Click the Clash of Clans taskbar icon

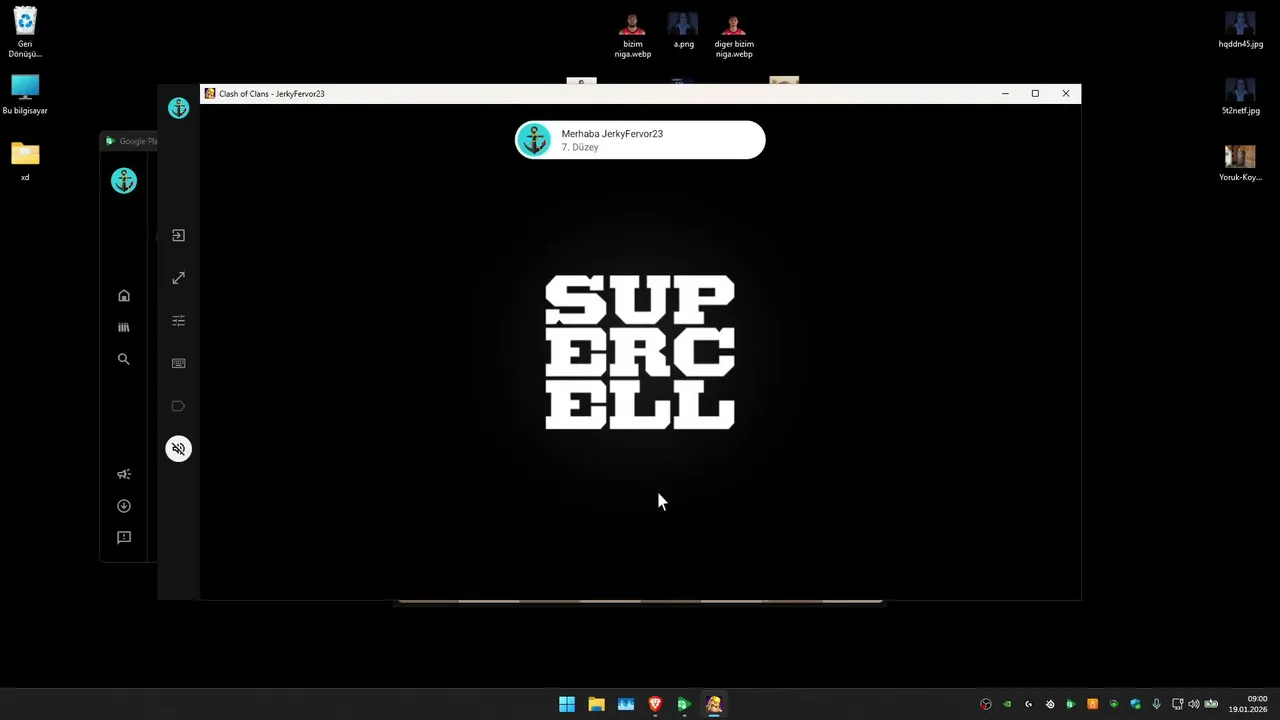714,704
